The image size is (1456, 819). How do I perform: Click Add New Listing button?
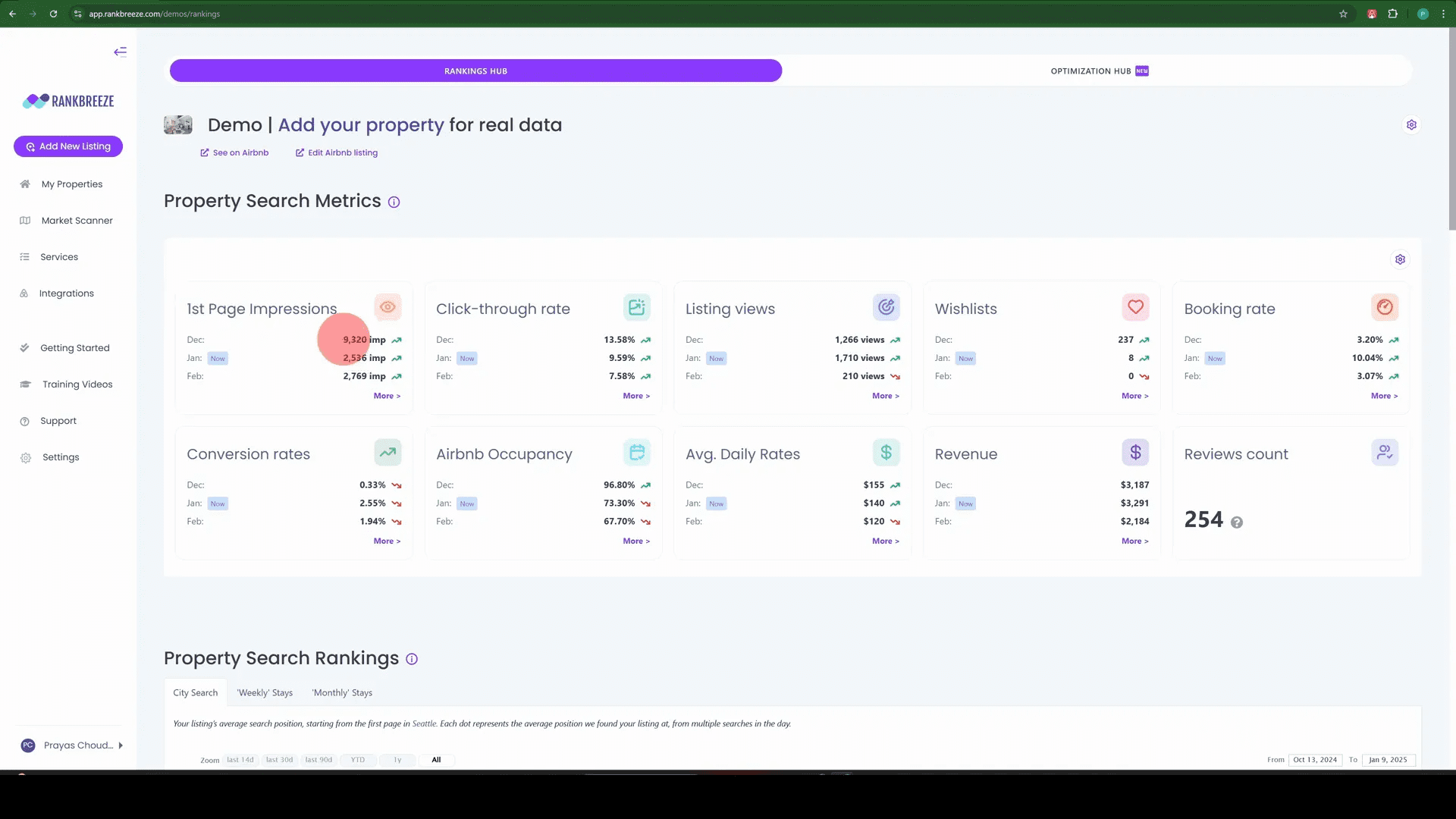pos(68,146)
